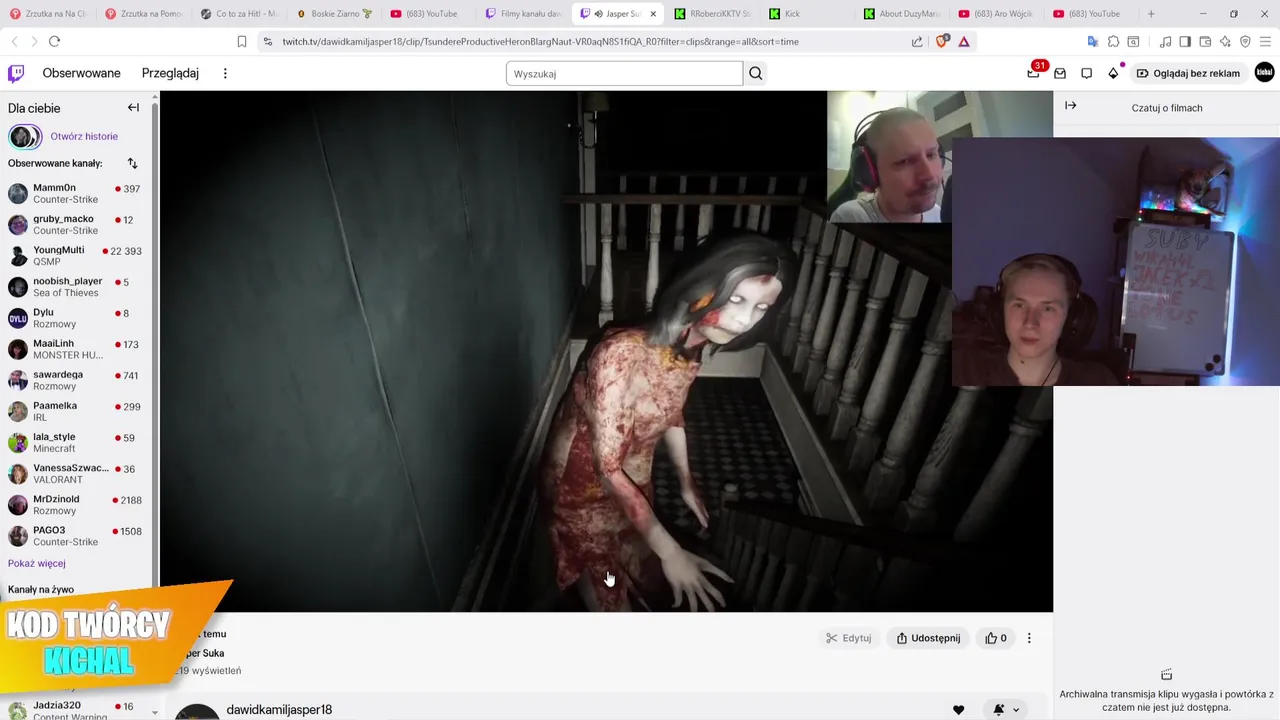Click the Wyszukaj search field
The image size is (1280, 720).
pos(624,73)
